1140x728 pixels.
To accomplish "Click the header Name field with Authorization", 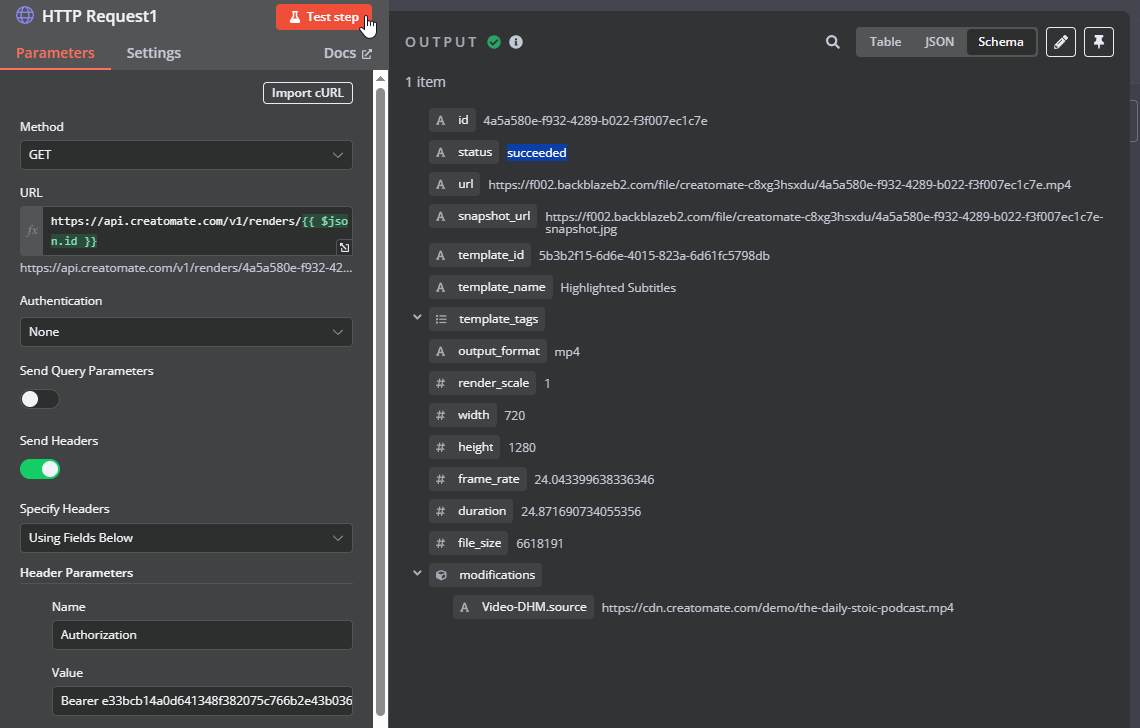I will click(x=202, y=635).
